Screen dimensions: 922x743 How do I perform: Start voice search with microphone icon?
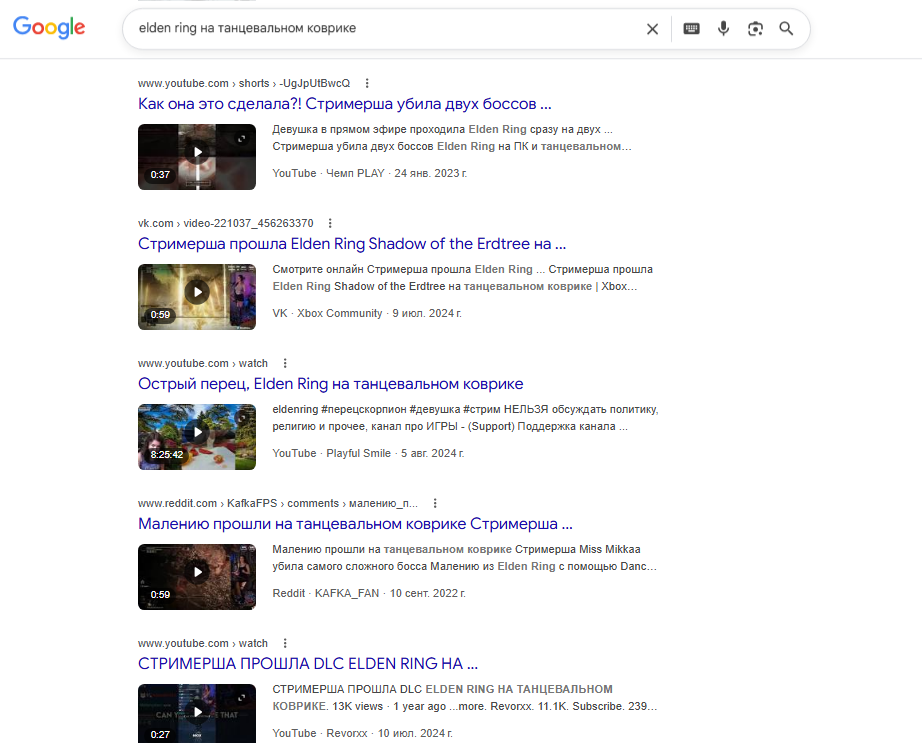(x=723, y=28)
